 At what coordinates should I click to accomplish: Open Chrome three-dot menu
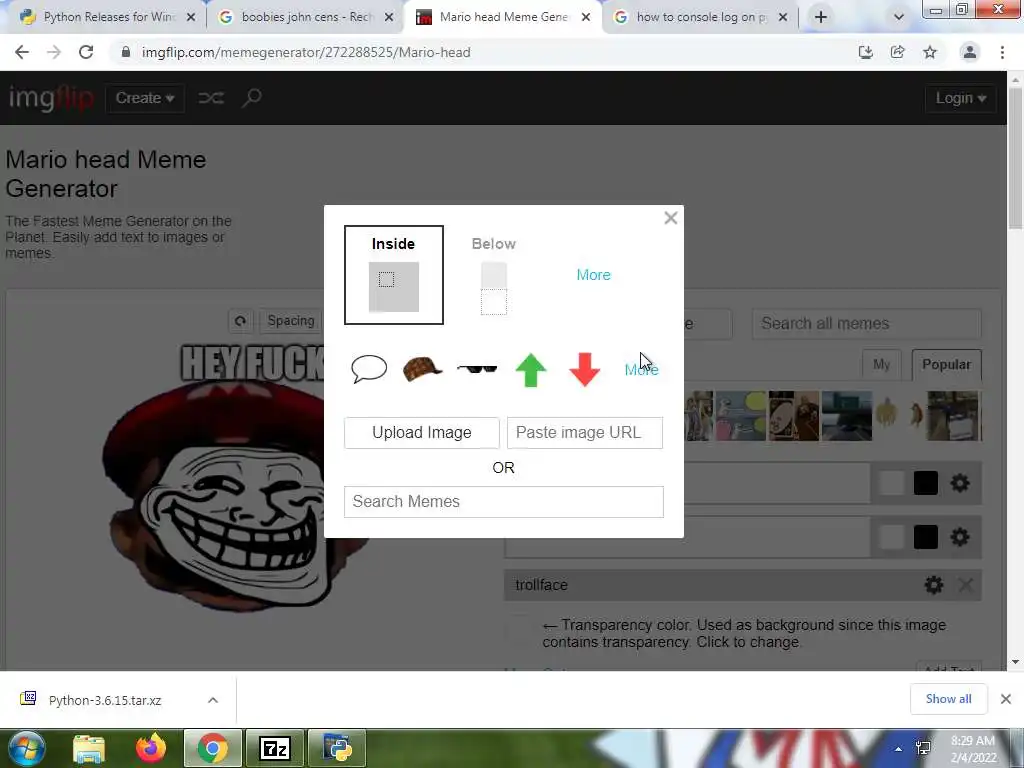pos(1002,52)
